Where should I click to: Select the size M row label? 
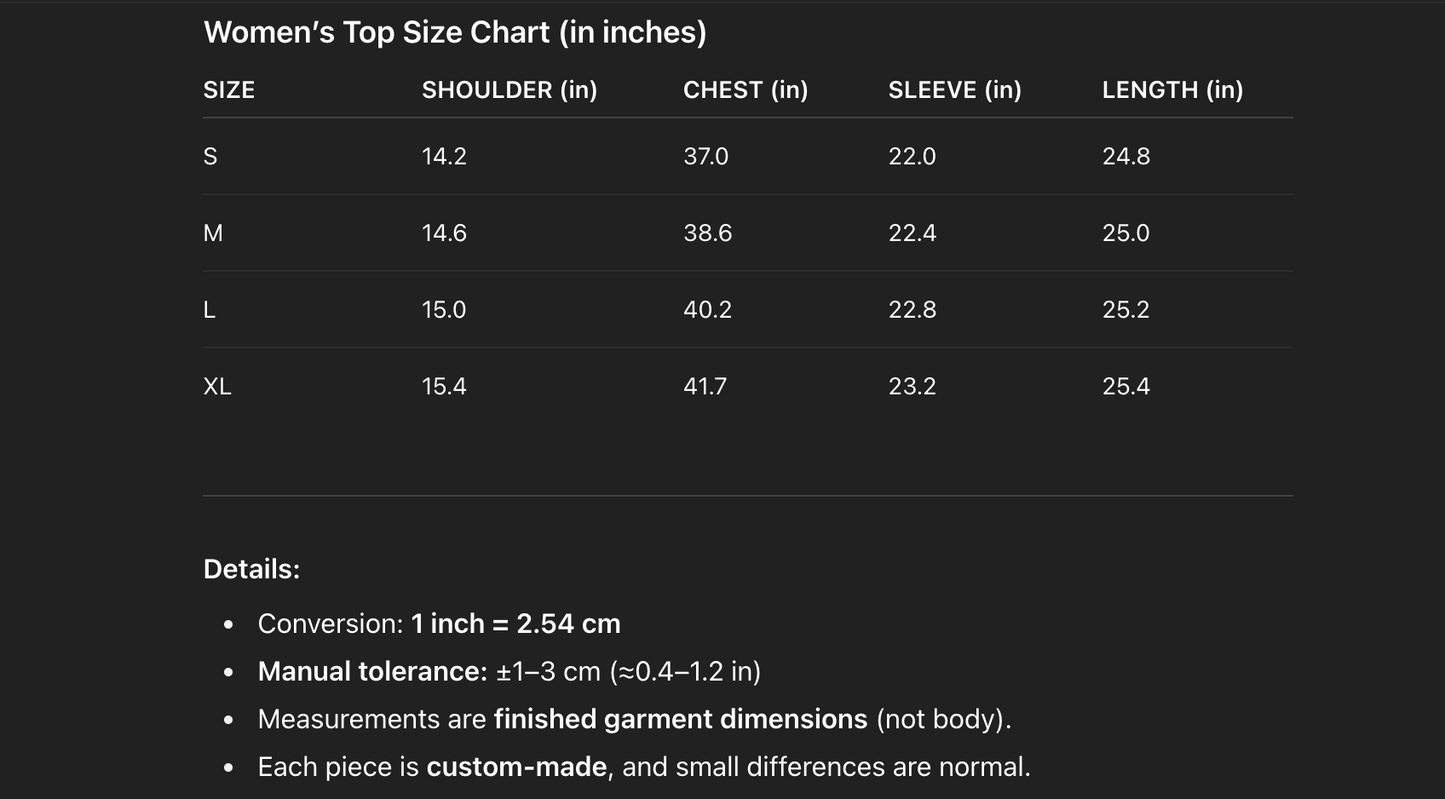click(213, 233)
